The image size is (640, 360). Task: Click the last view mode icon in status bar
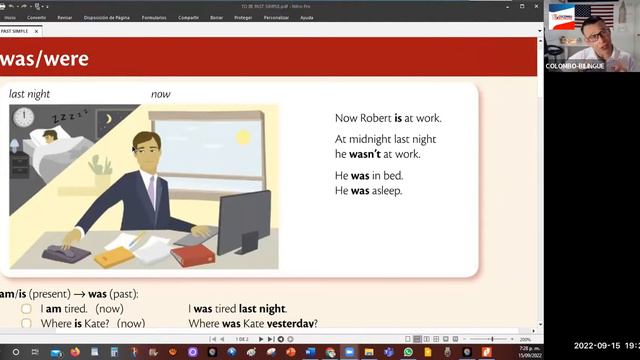pyautogui.click(x=455, y=339)
